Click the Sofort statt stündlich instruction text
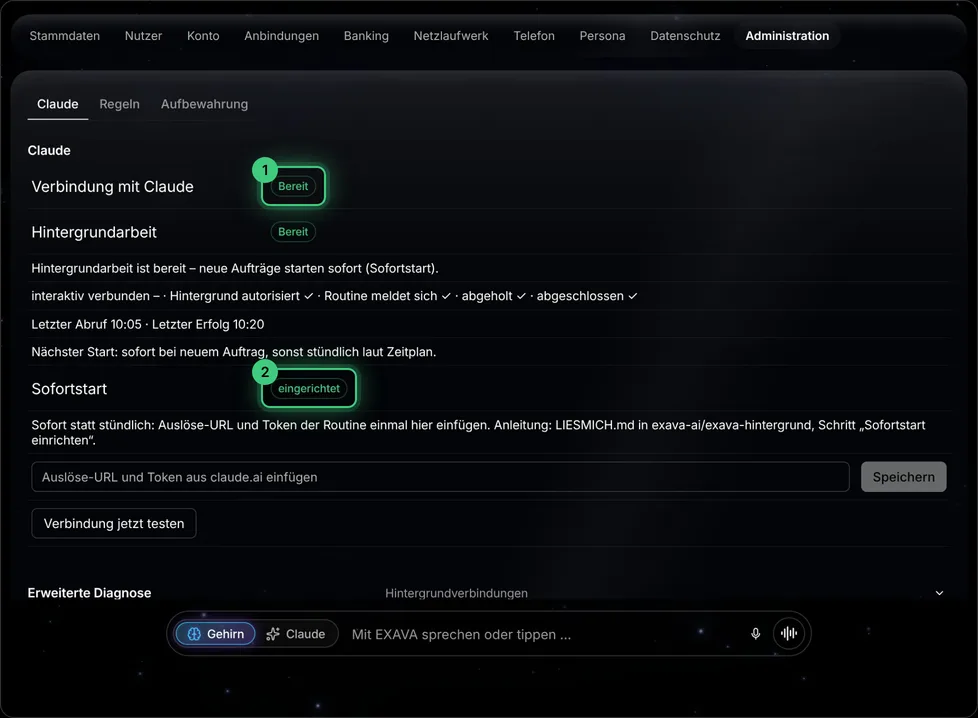This screenshot has height=718, width=978. pos(478,432)
